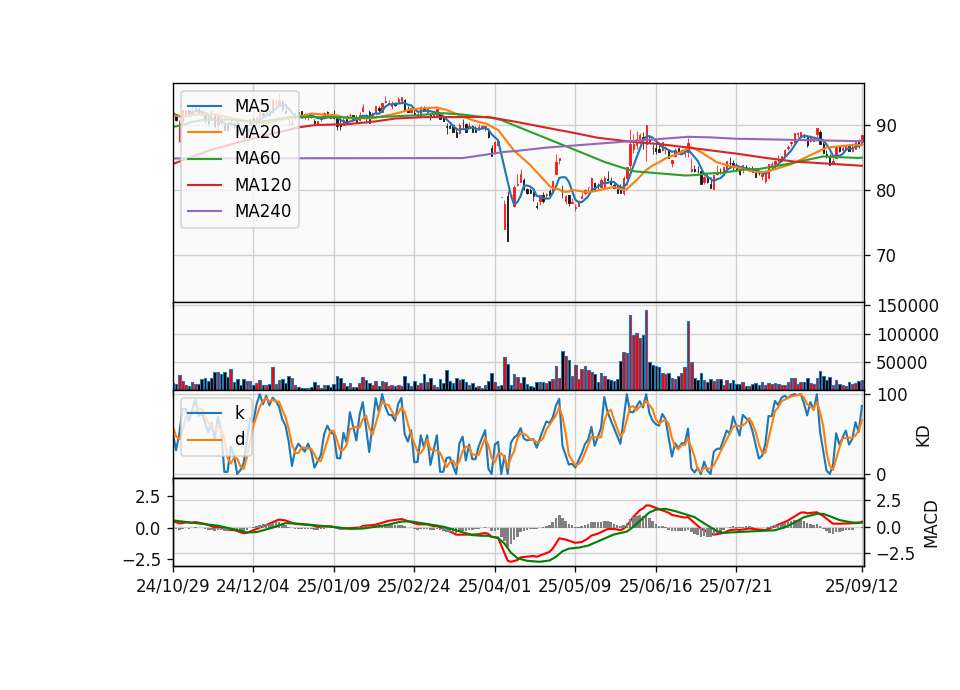Click the green MA60 legend line sample
The width and height of the screenshot is (960, 690).
[204, 159]
